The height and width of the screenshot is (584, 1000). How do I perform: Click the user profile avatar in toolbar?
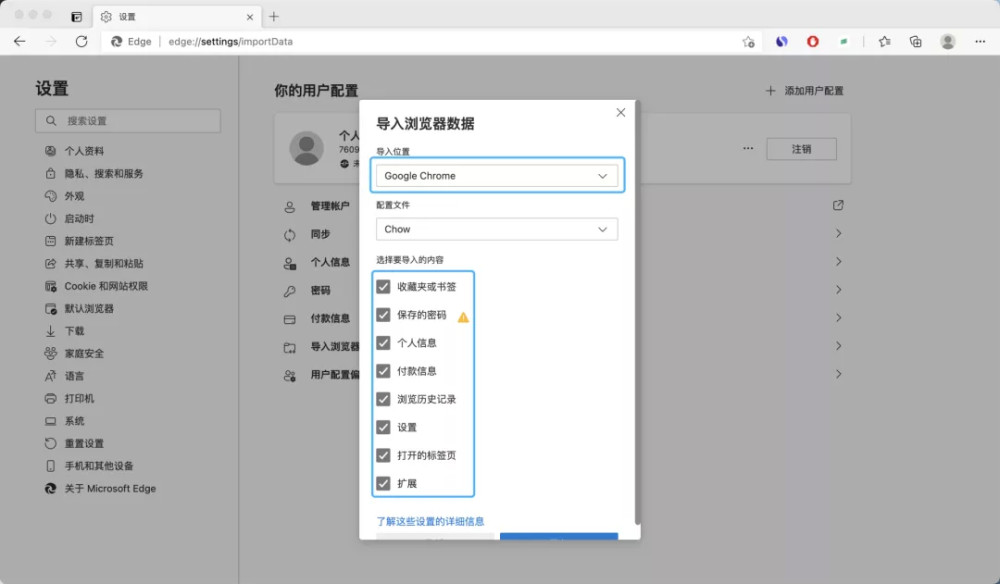click(x=947, y=42)
